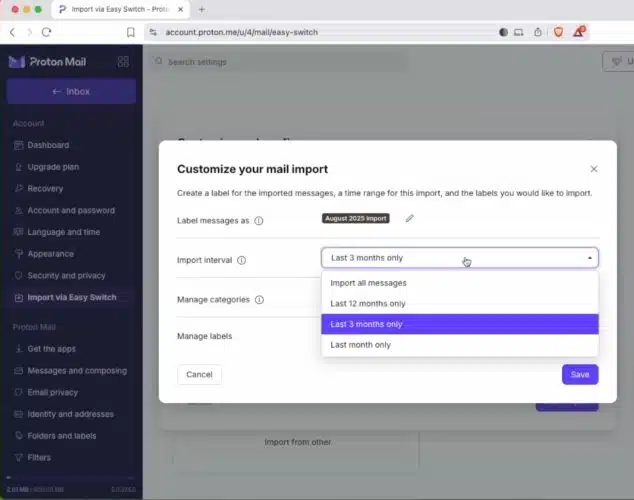Click info icon next to Label messages as
The height and width of the screenshot is (500, 634).
pos(259,221)
